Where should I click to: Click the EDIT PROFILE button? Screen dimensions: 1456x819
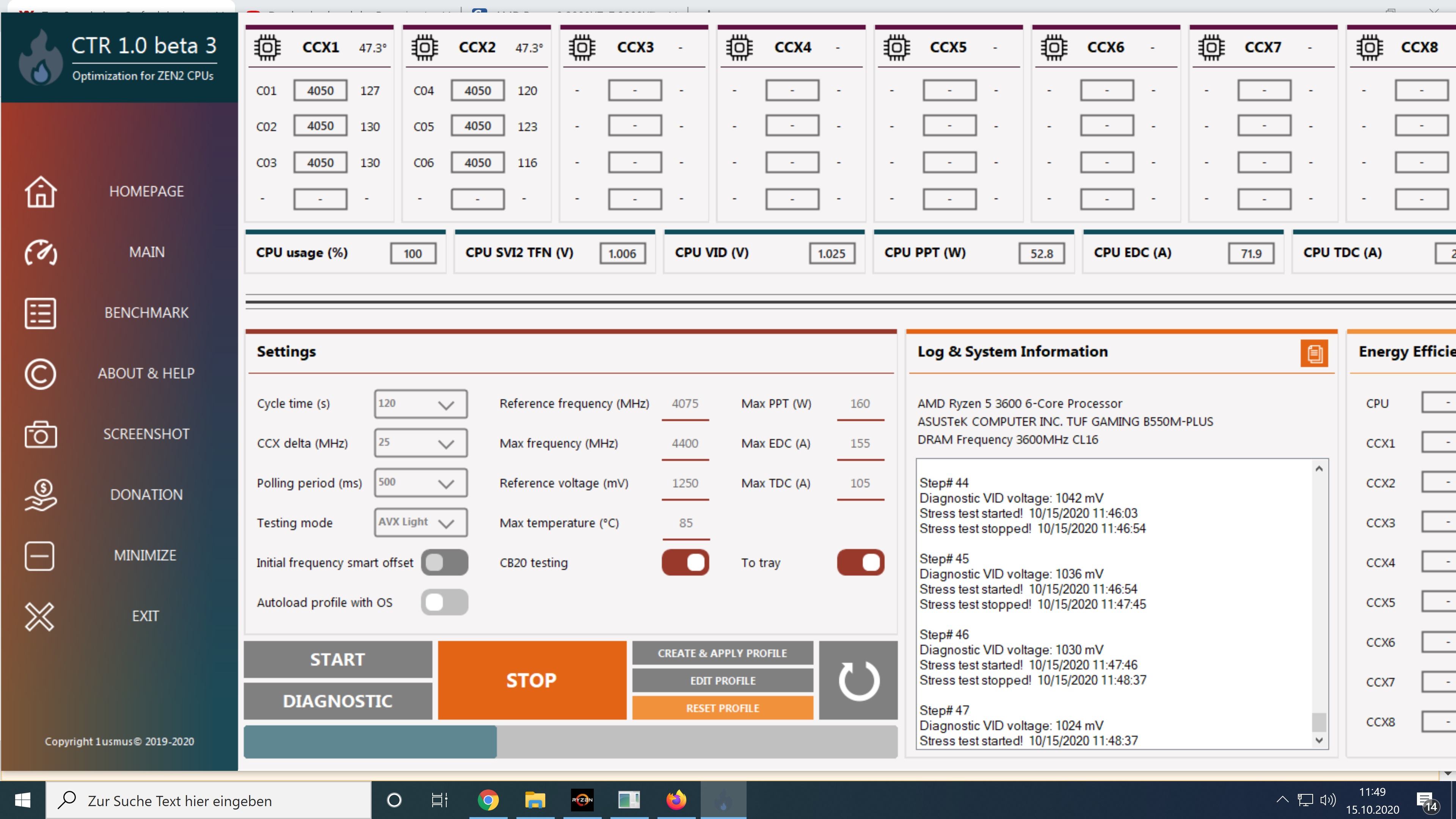(x=722, y=681)
